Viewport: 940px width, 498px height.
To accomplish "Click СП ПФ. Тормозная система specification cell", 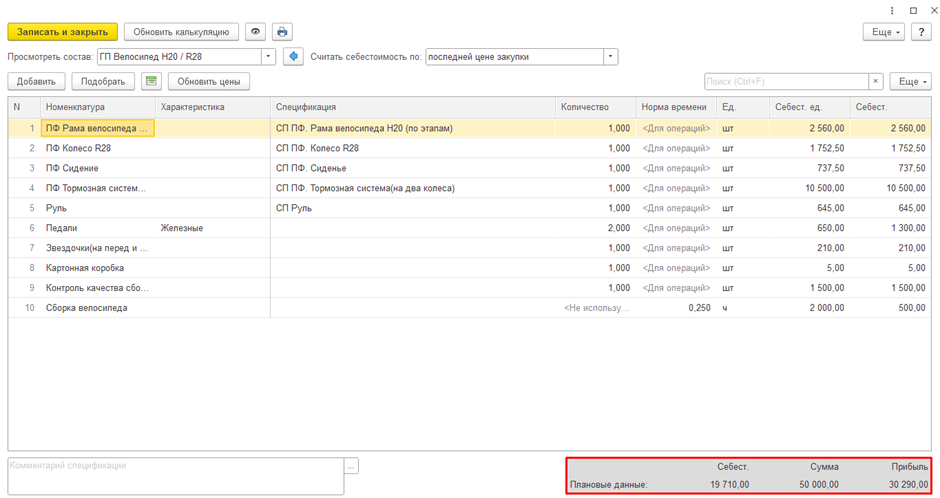I will tap(412, 188).
